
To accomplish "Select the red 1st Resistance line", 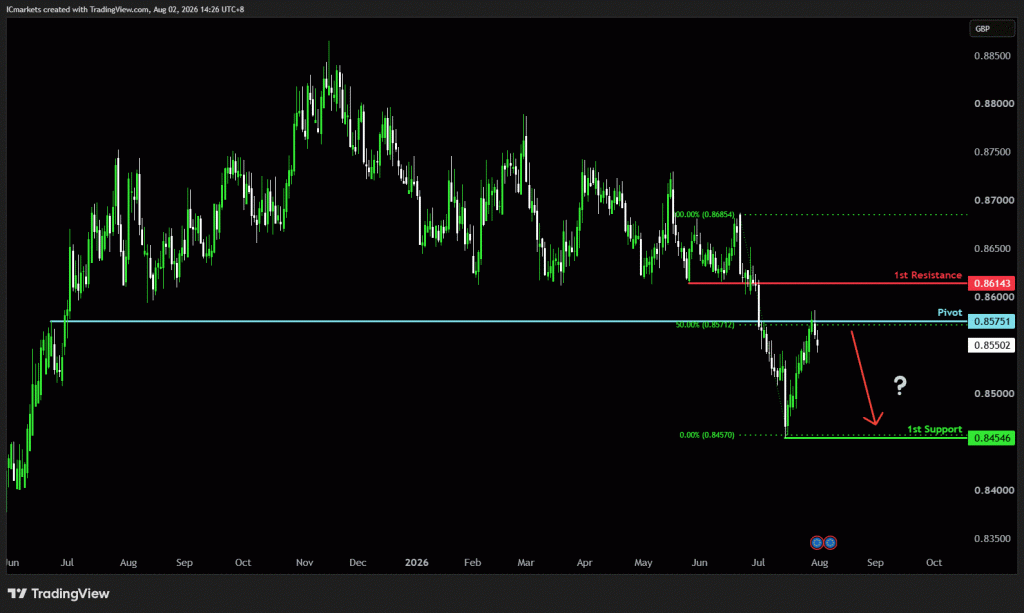I will (x=827, y=283).
